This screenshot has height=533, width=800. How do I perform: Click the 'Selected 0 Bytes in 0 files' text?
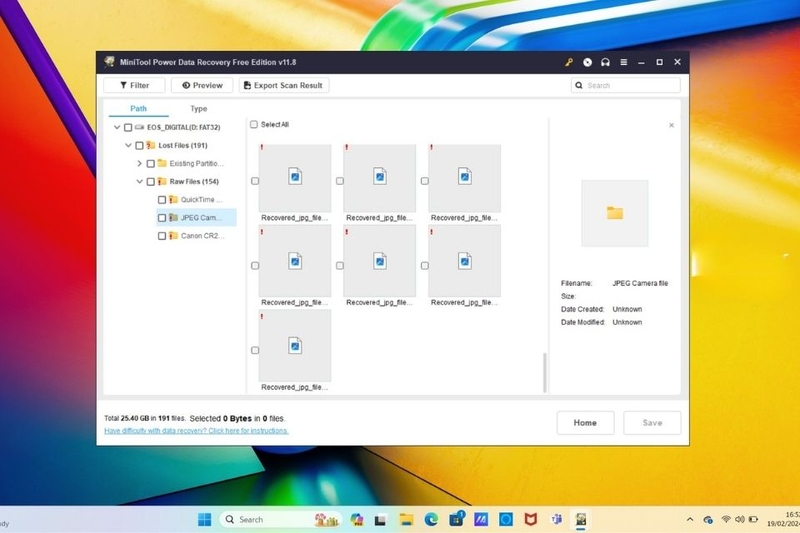pos(237,418)
